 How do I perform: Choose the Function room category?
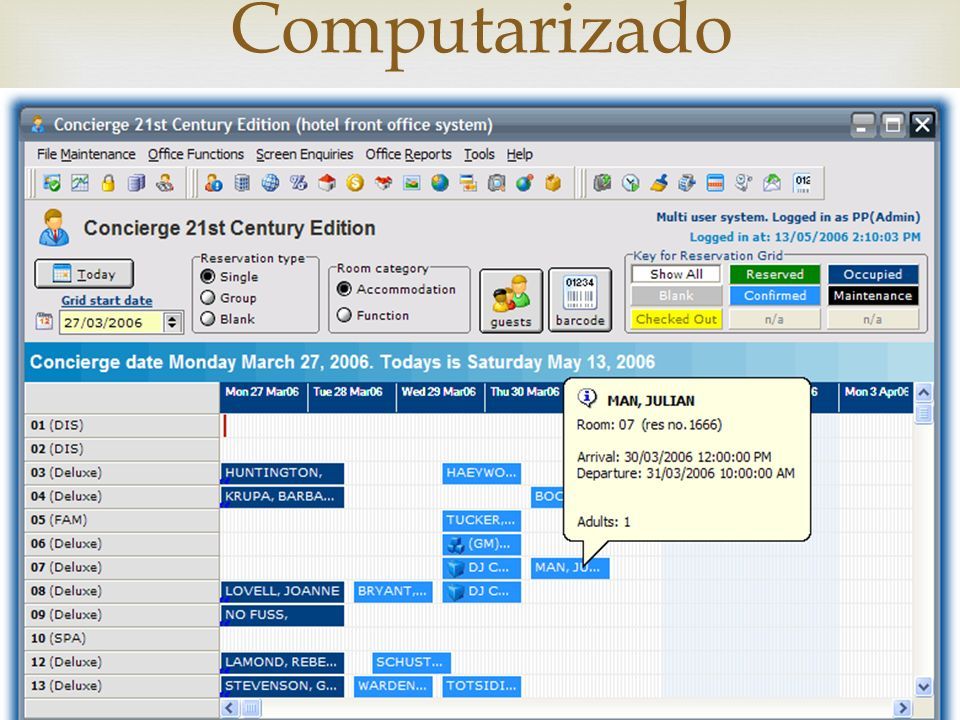(344, 315)
